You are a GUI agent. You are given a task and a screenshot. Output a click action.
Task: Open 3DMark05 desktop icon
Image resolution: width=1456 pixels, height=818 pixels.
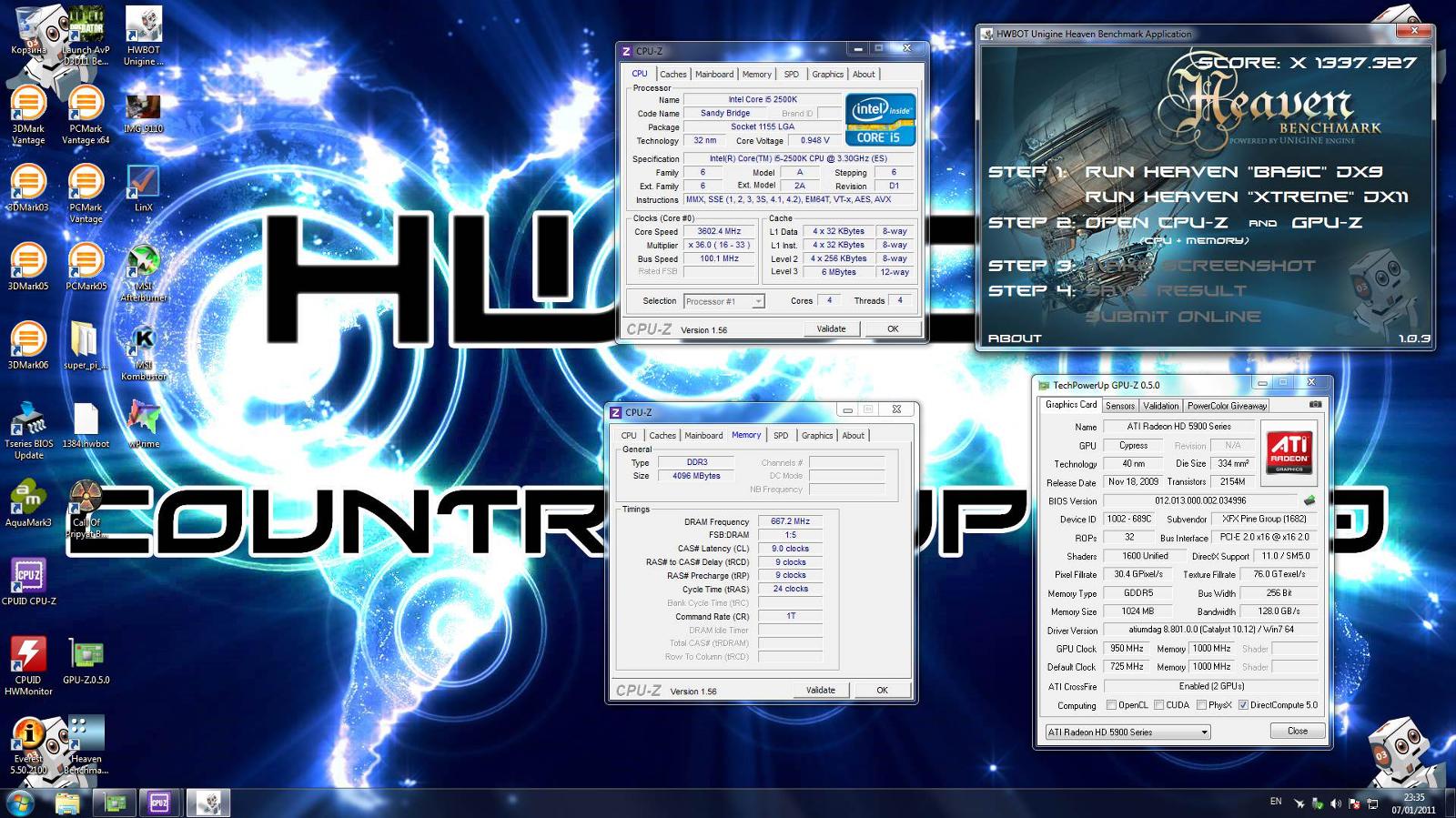(x=28, y=268)
